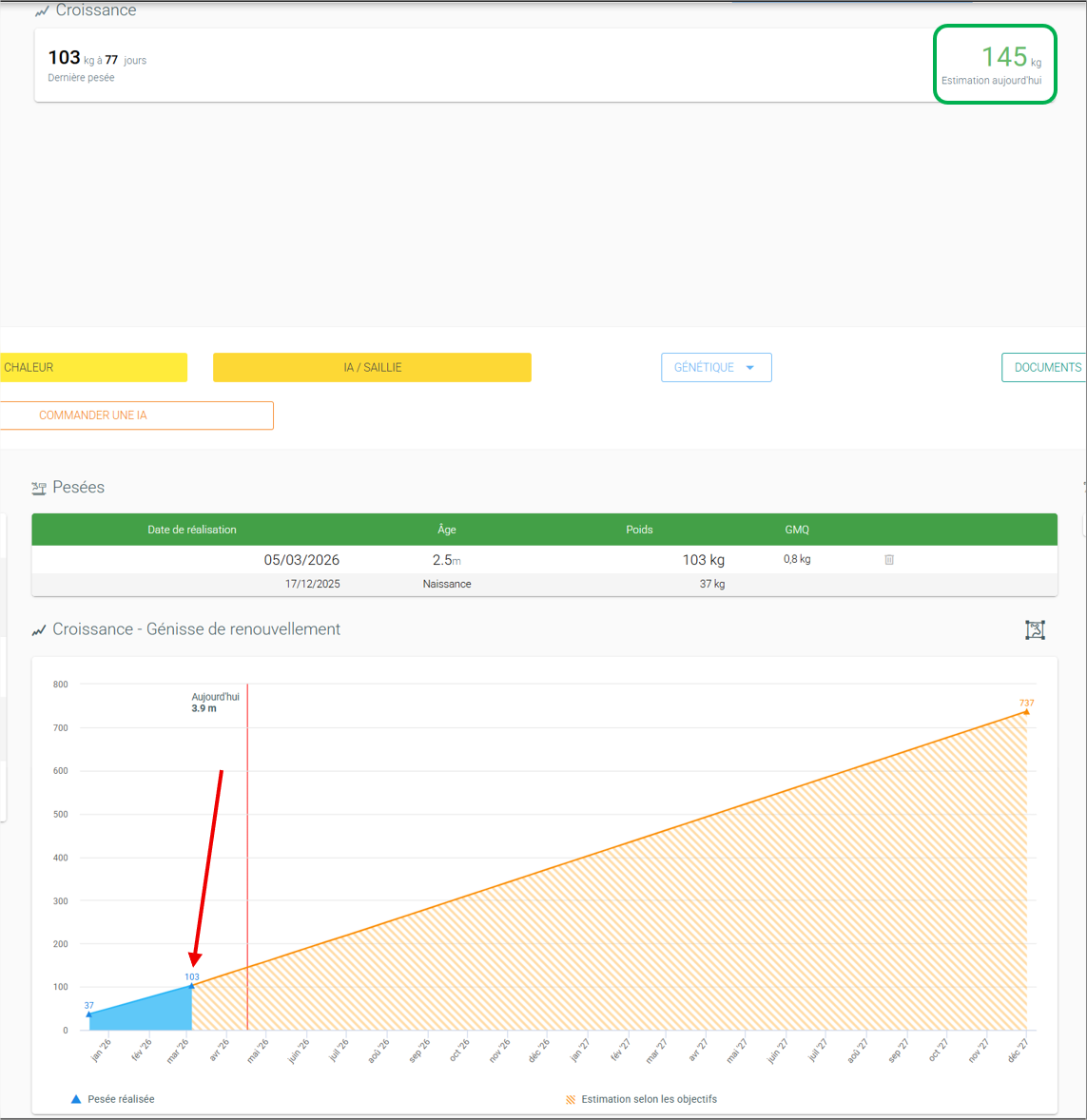This screenshot has height=1120, width=1087.
Task: Click the growth chart icon beside Croissance
Action: pos(42,10)
